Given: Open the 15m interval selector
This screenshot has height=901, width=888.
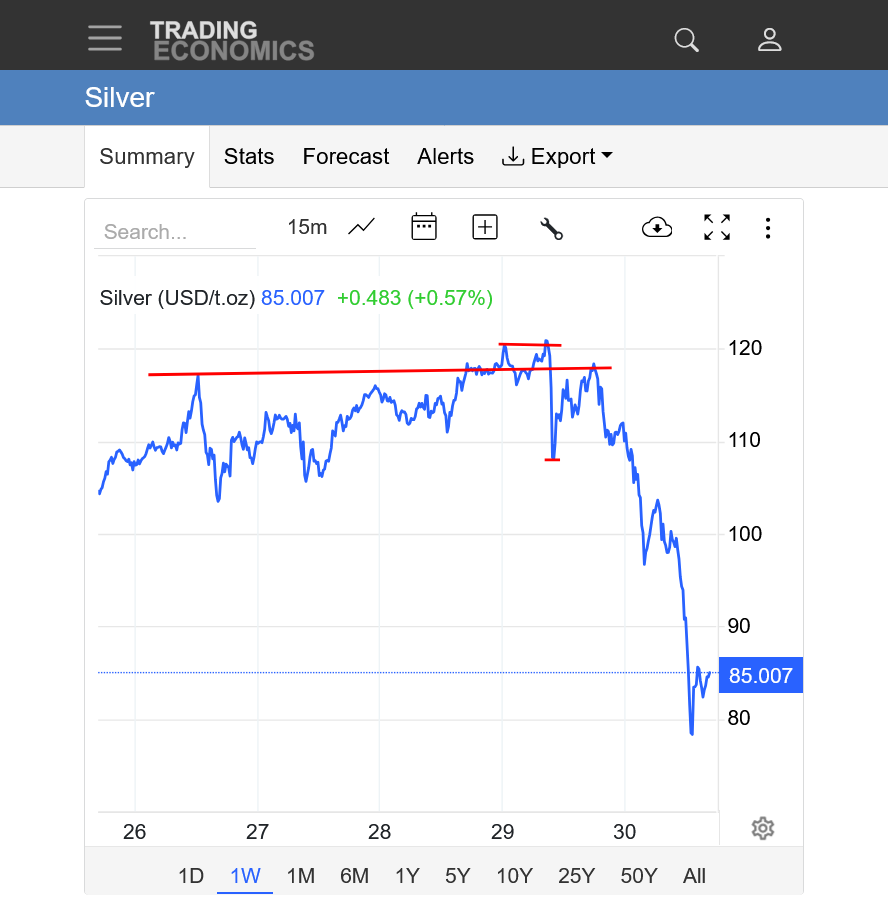Looking at the screenshot, I should 307,227.
